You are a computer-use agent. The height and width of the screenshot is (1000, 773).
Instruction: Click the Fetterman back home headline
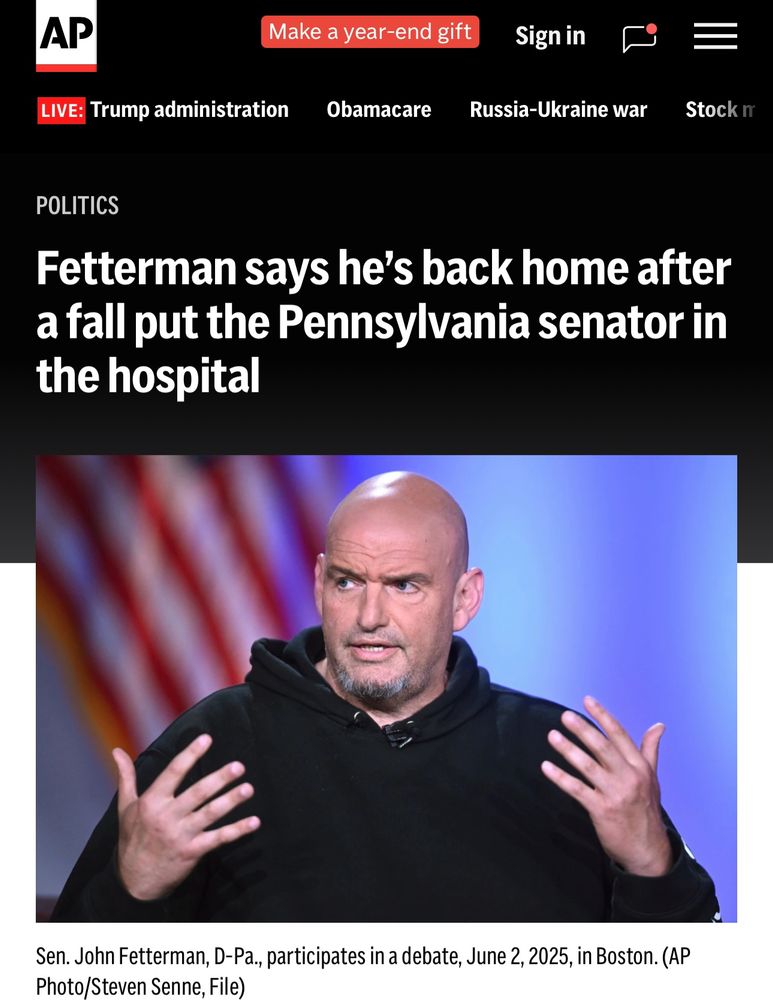tap(383, 322)
